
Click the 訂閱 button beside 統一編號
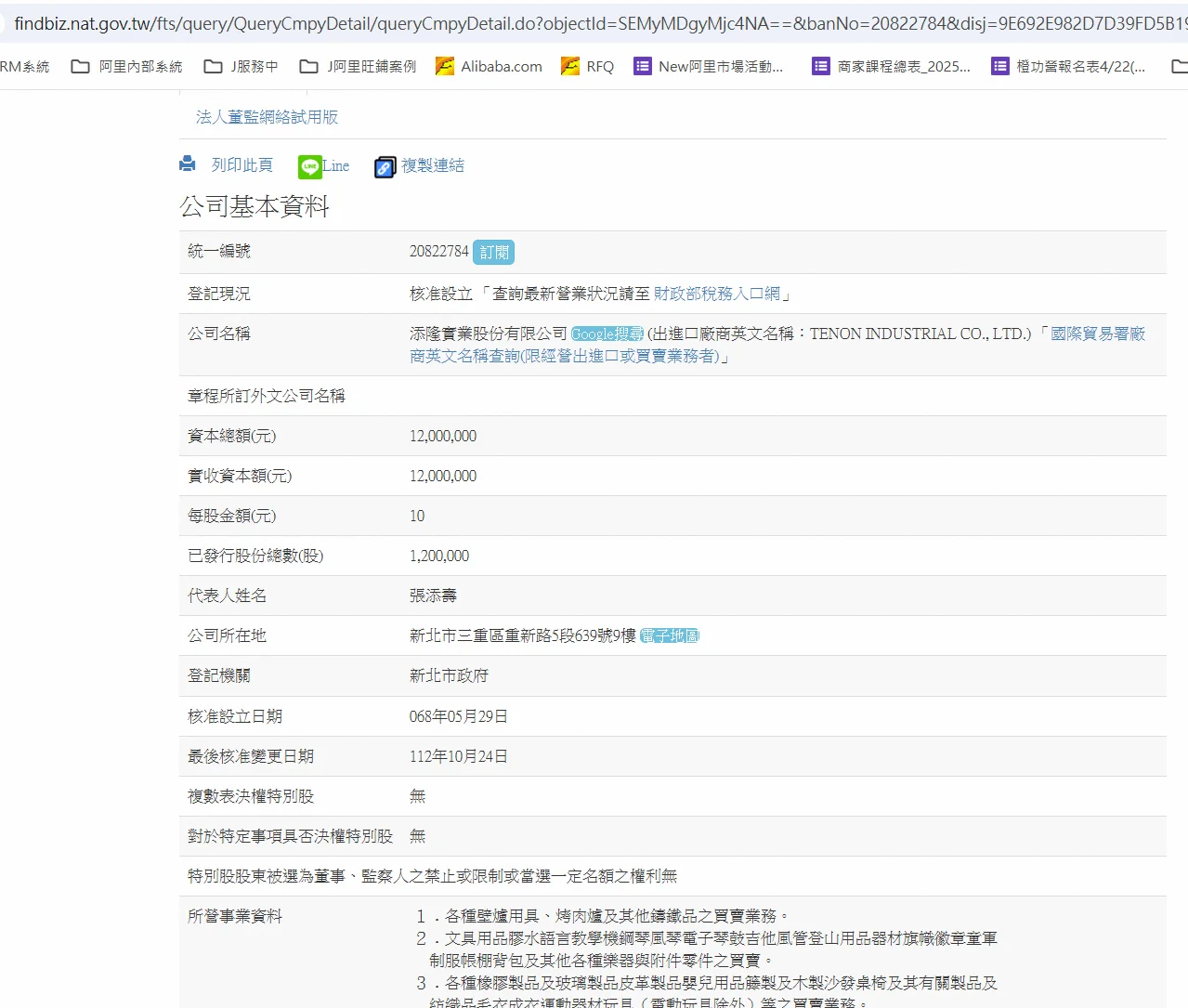[x=493, y=252]
